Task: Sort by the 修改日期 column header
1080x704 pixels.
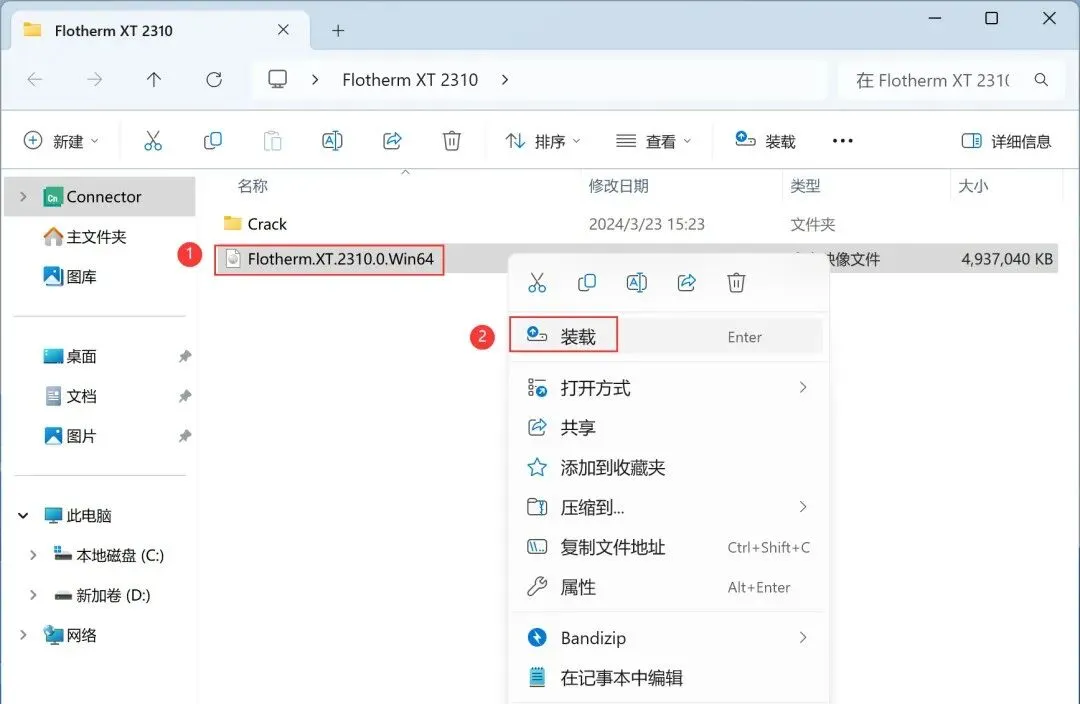Action: pyautogui.click(x=619, y=186)
